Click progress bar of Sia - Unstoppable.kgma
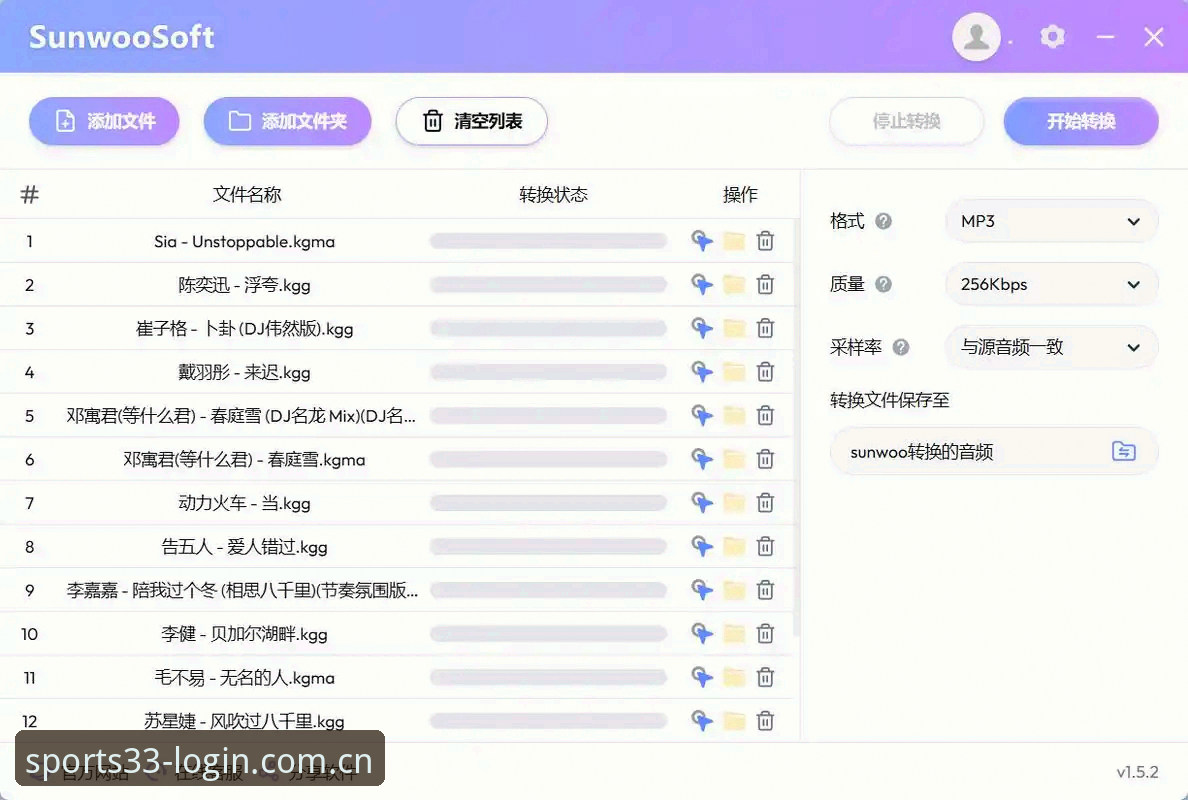Screen dimensions: 1188x800 point(549,241)
